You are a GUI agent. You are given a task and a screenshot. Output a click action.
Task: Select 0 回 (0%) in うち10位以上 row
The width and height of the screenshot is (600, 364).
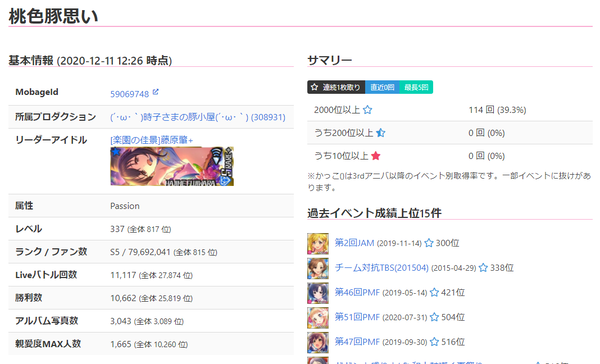pos(486,156)
